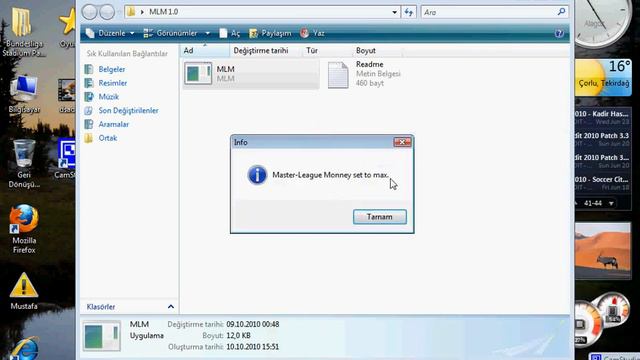640x360 pixels.
Task: Select Internet Explorer desktop icon
Action: [24, 348]
